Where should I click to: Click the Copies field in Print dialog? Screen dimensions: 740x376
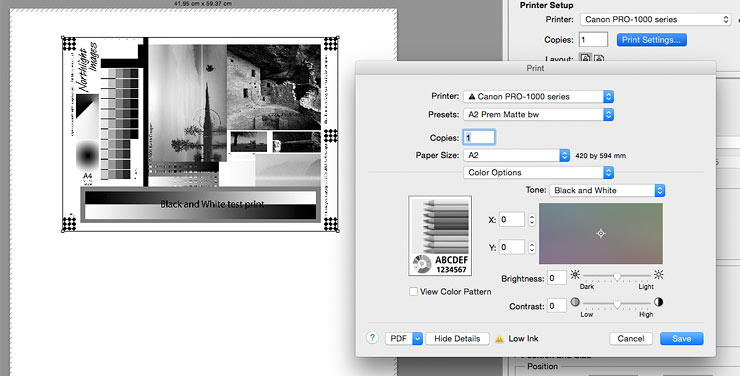pos(479,137)
